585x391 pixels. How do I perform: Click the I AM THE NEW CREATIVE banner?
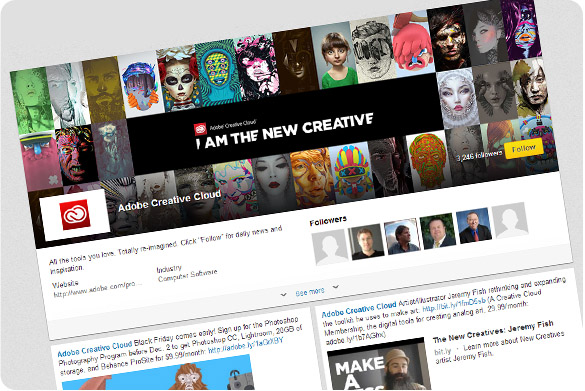point(285,130)
